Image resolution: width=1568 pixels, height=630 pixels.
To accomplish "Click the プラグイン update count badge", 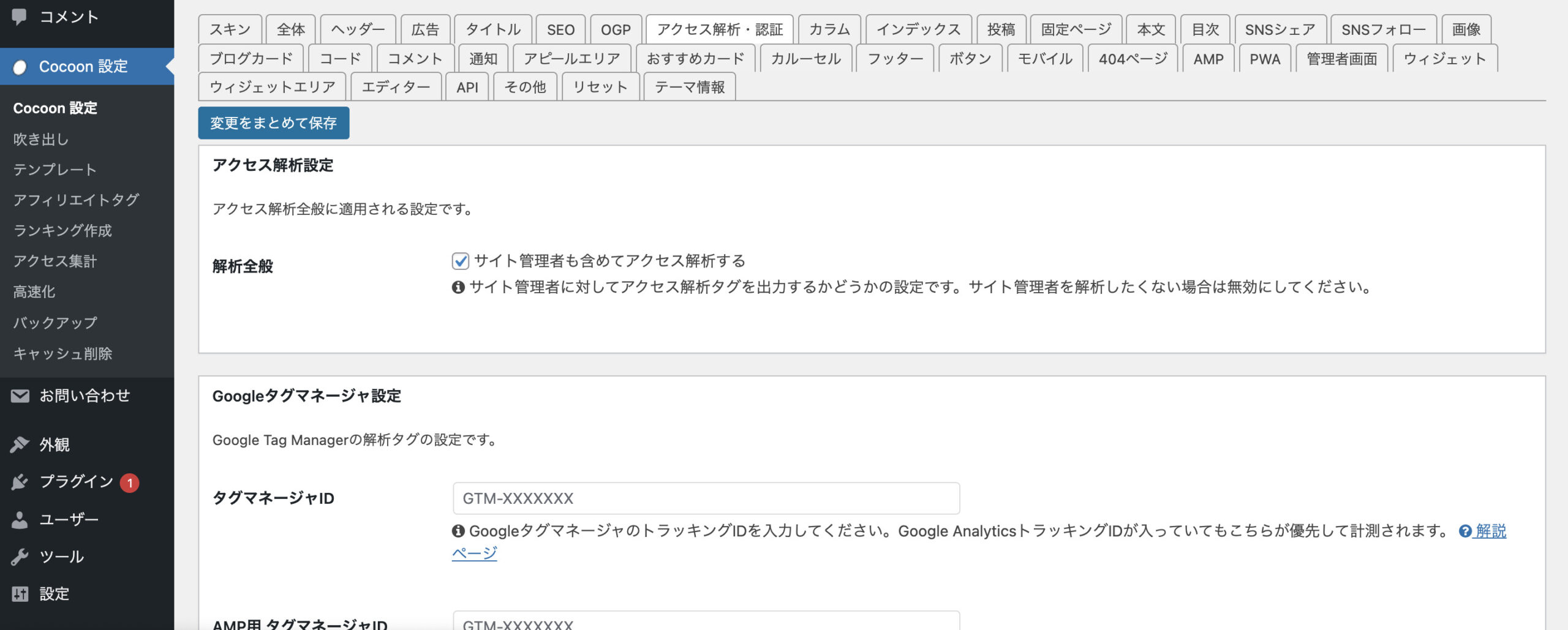I will (130, 483).
